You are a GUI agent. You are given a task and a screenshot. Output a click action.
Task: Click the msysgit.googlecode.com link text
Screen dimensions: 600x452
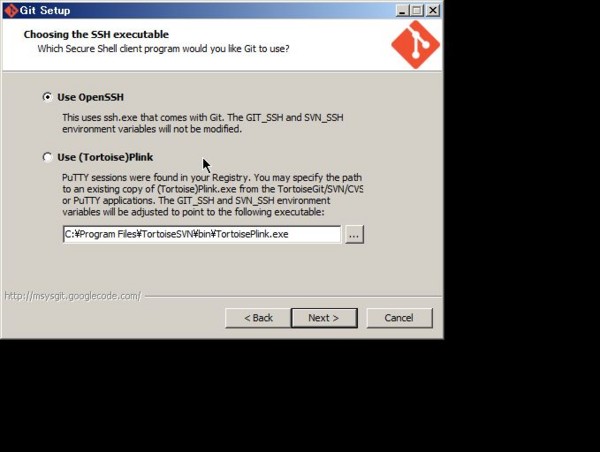click(73, 296)
